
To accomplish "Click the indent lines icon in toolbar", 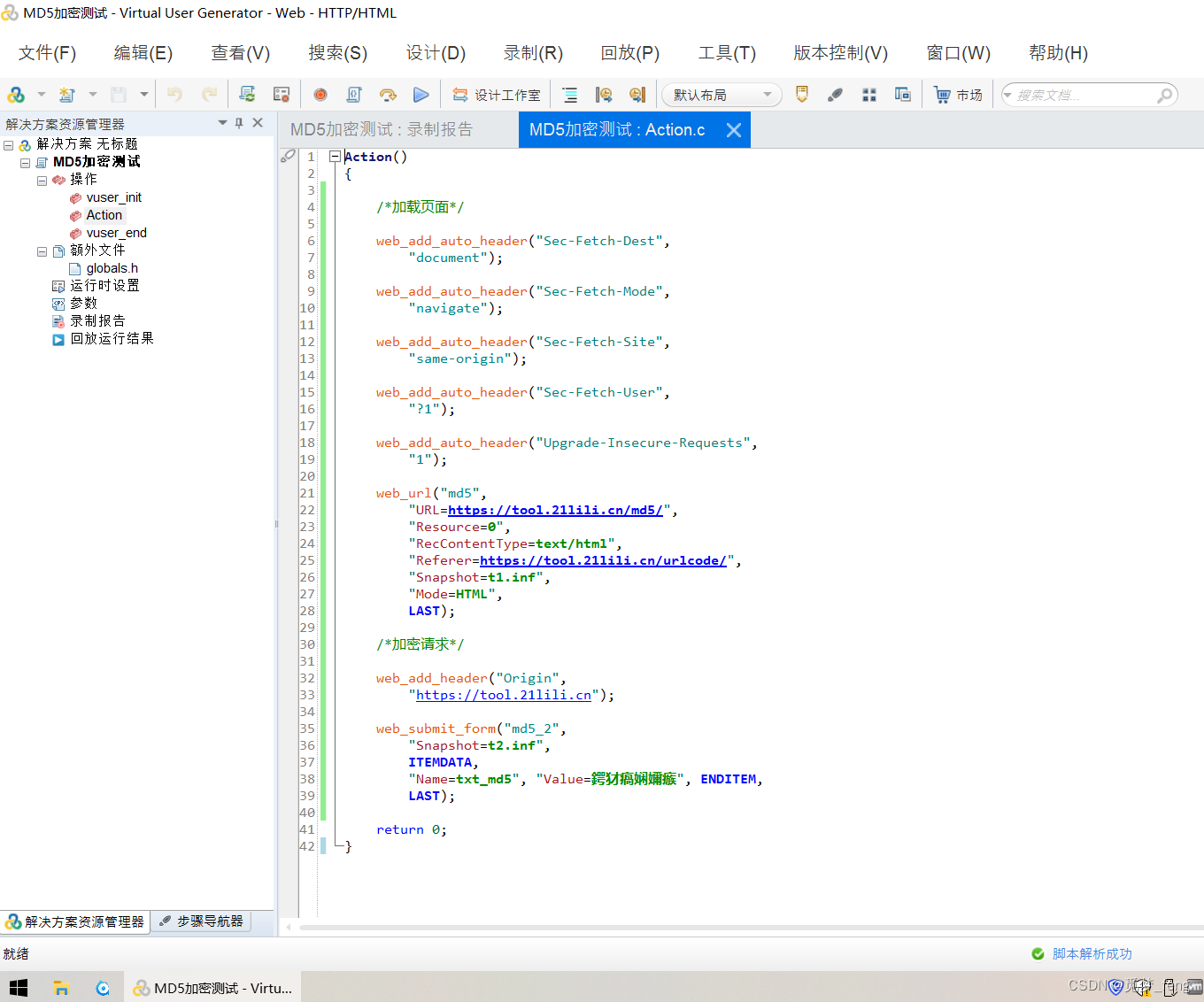I will [570, 95].
